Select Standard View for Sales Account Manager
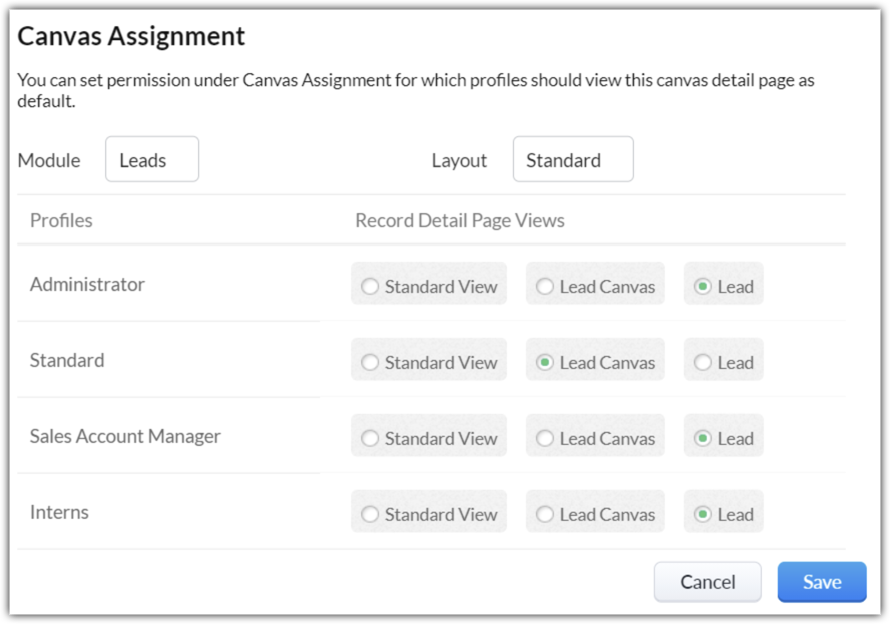The image size is (890, 624). (x=371, y=439)
